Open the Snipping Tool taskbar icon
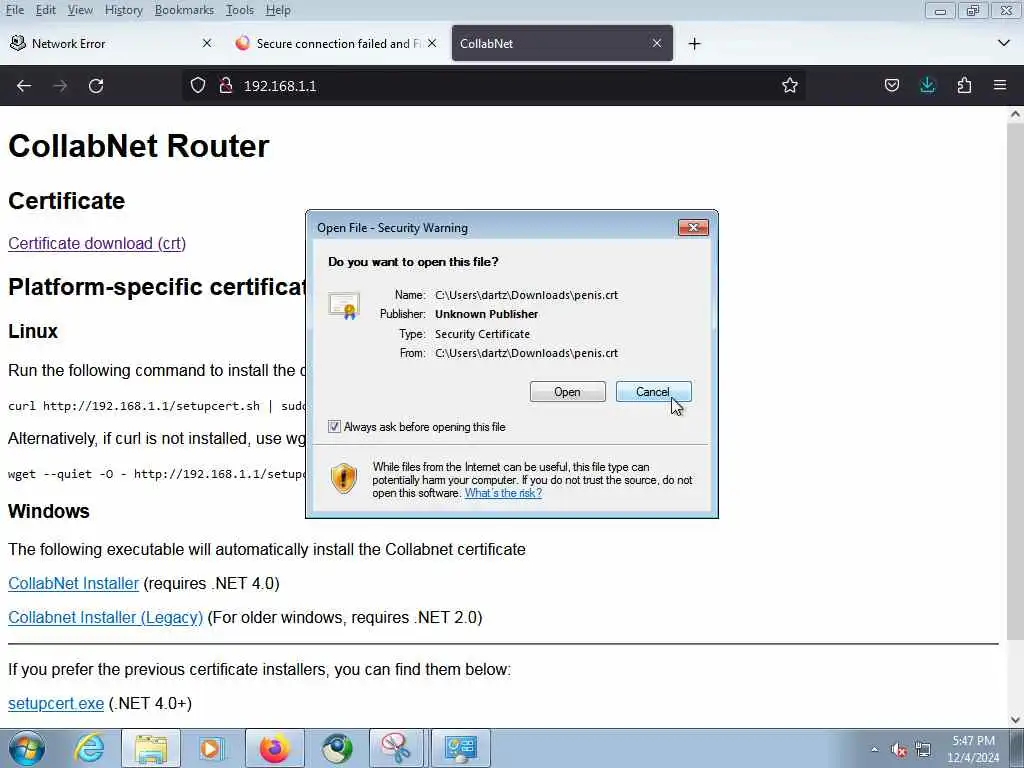The image size is (1024, 768). [396, 748]
